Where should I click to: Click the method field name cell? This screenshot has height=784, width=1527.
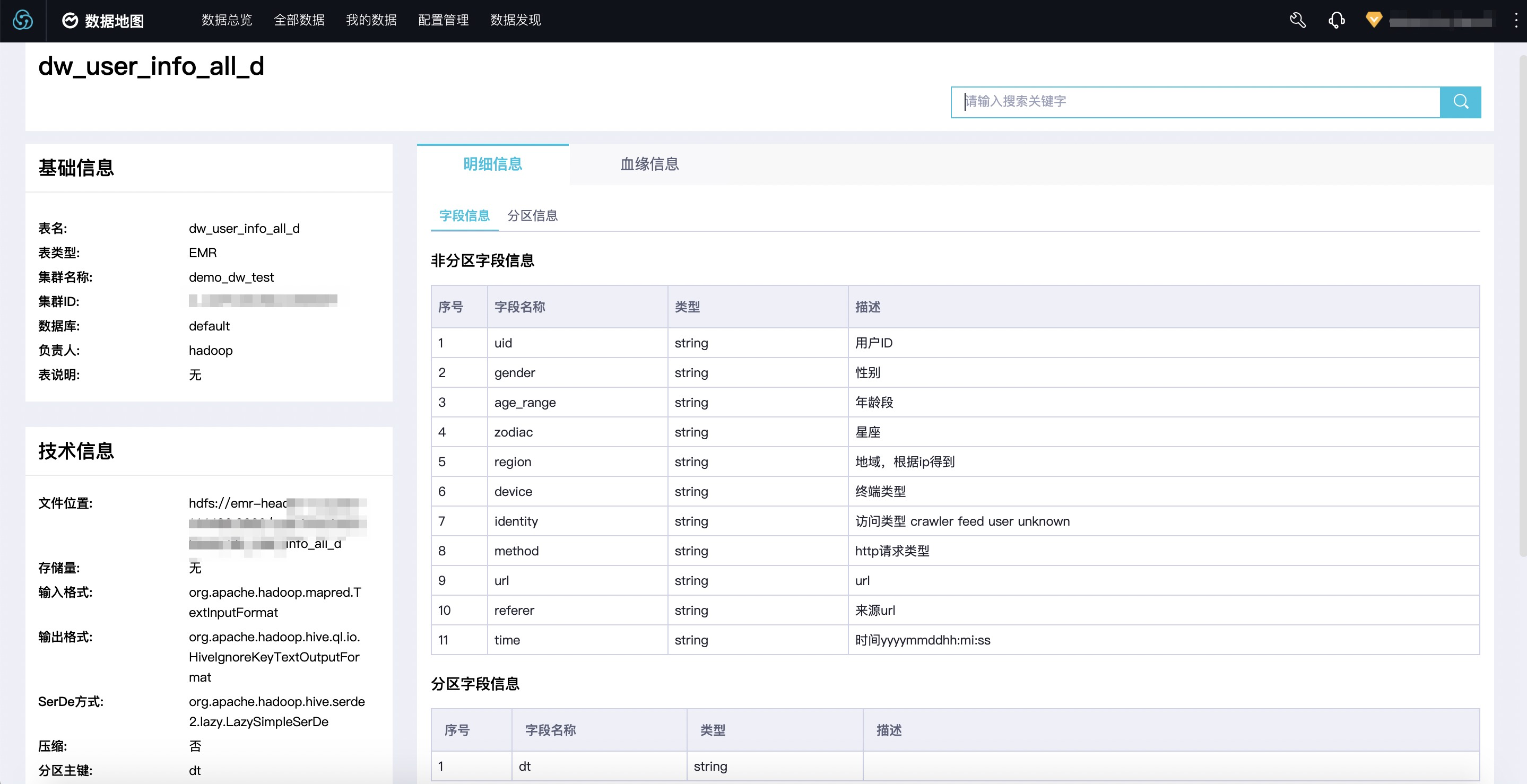pos(577,551)
